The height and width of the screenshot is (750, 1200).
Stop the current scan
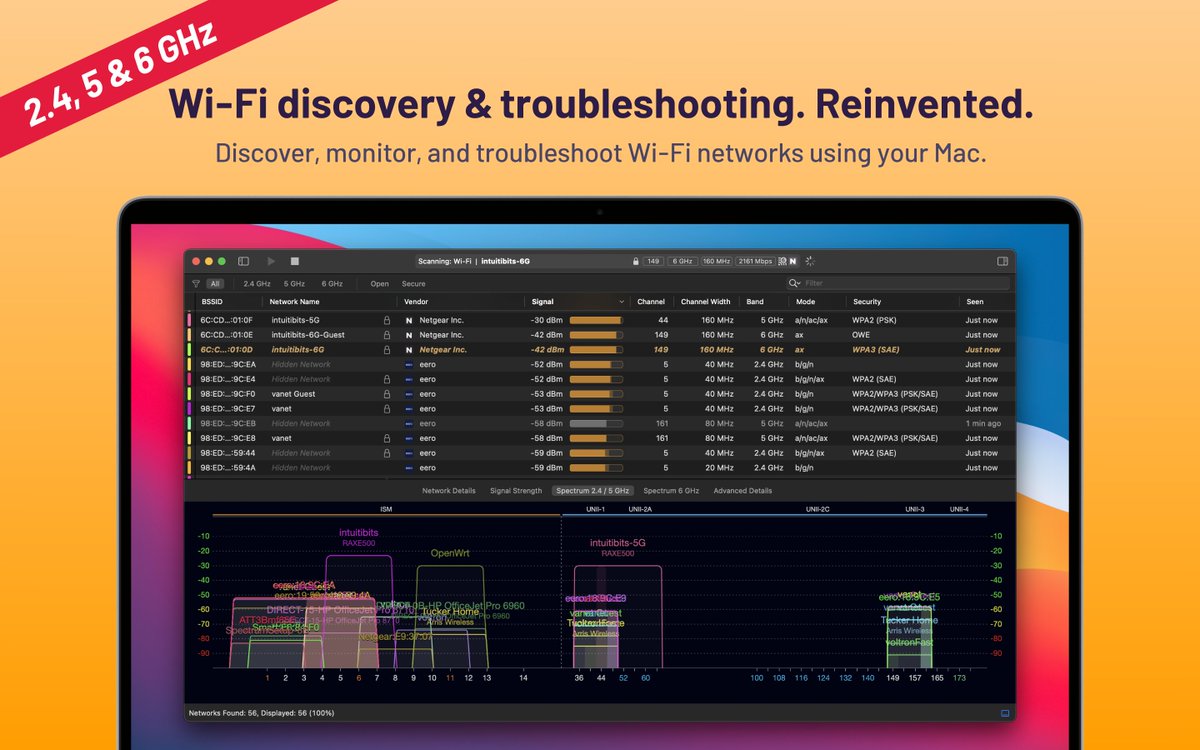pyautogui.click(x=294, y=261)
